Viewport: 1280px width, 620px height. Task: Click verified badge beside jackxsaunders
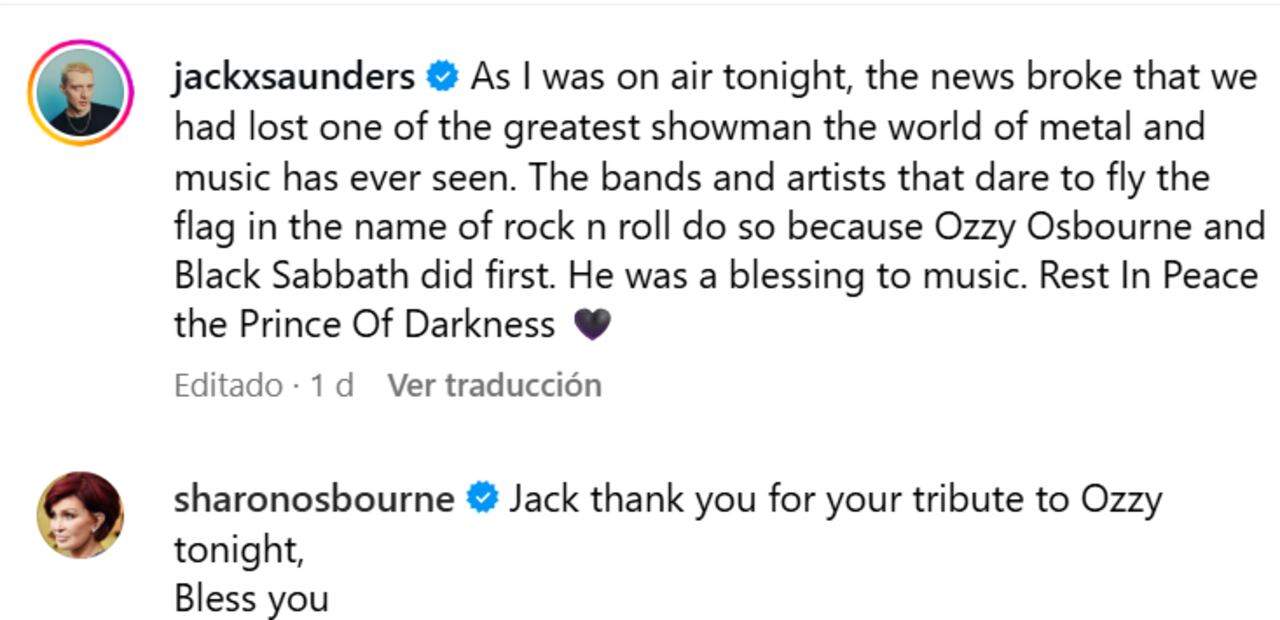click(442, 76)
